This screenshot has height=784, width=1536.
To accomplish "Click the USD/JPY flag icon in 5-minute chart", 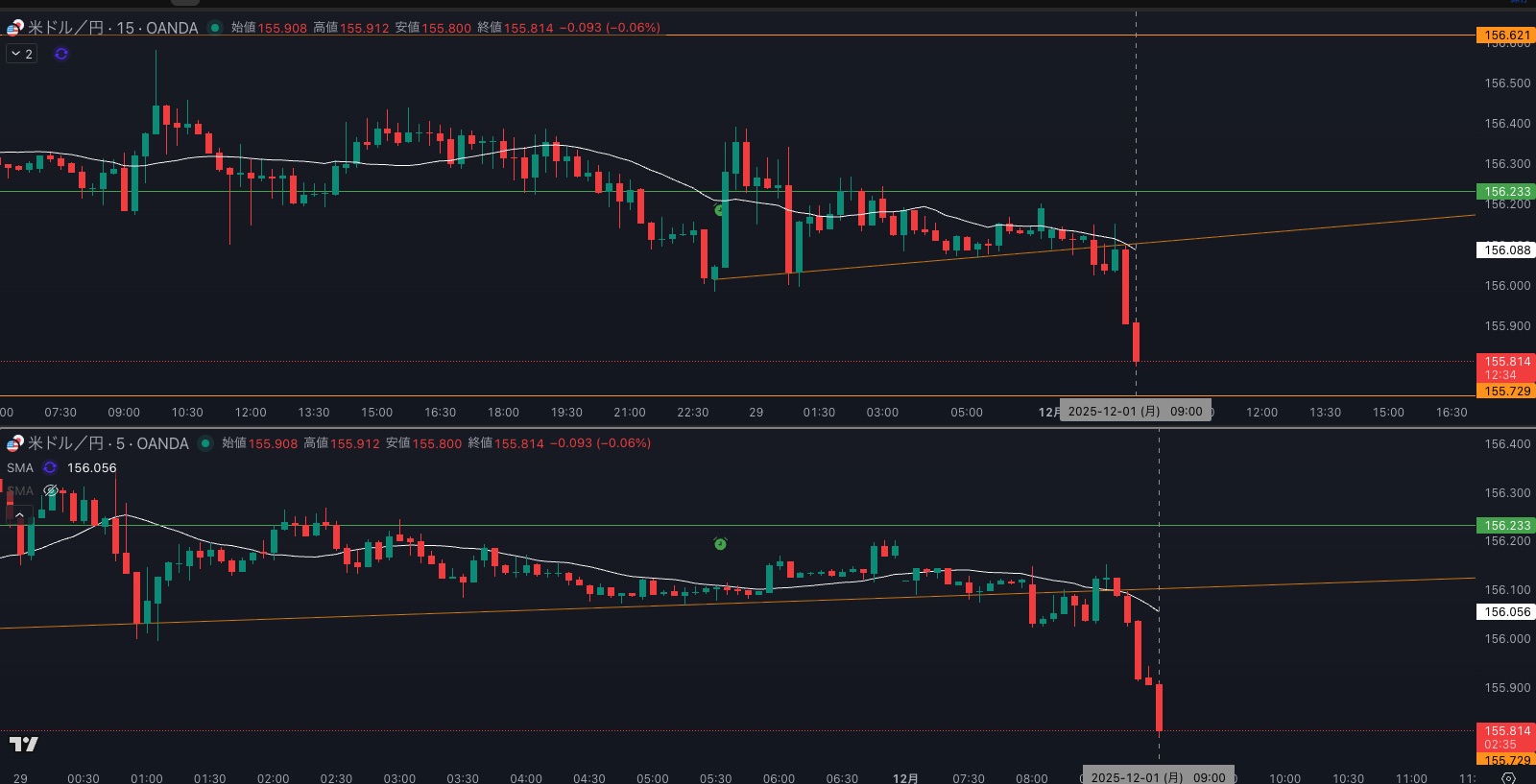I will tap(15, 443).
